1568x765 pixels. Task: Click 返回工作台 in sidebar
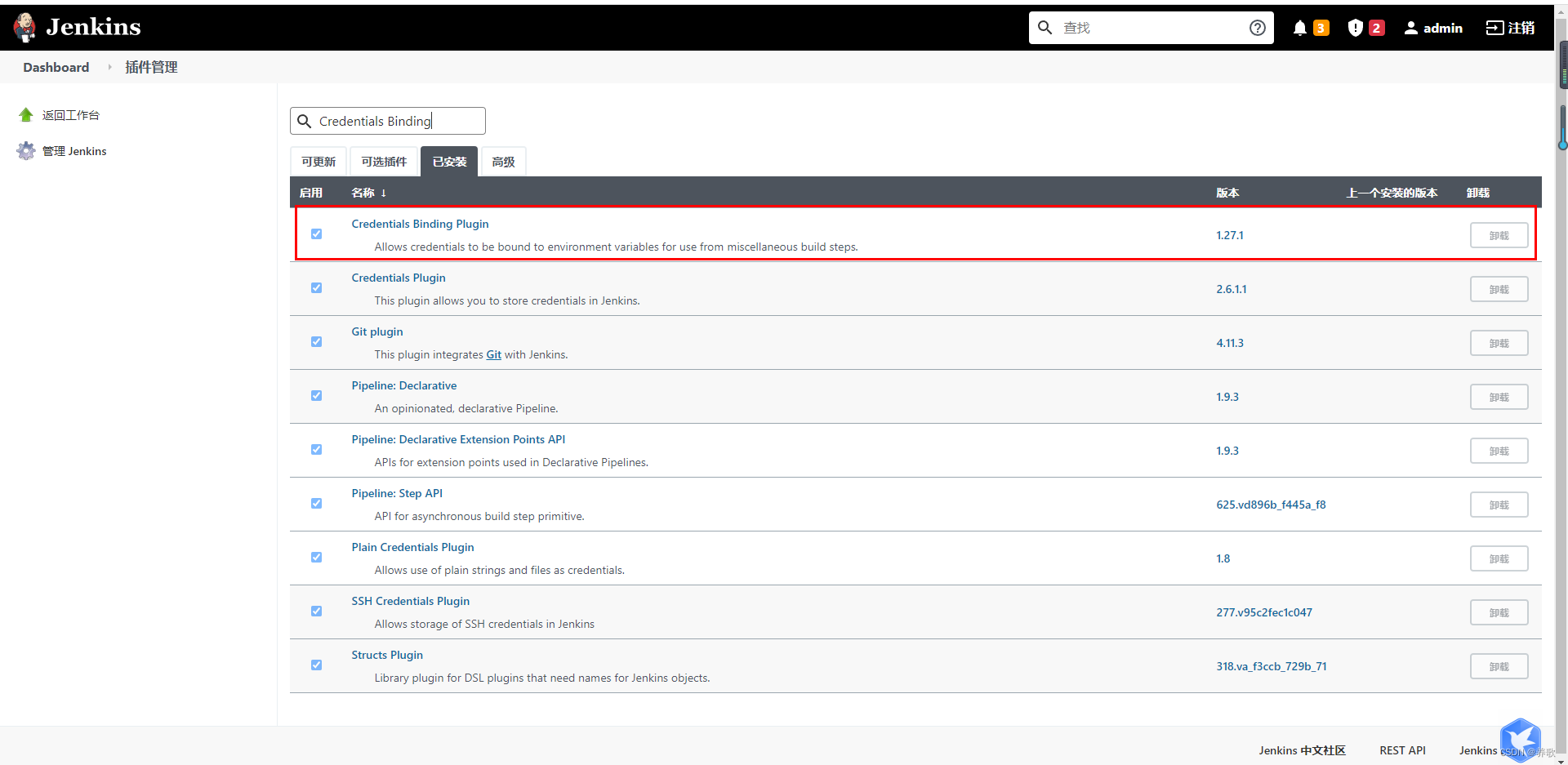pos(71,115)
